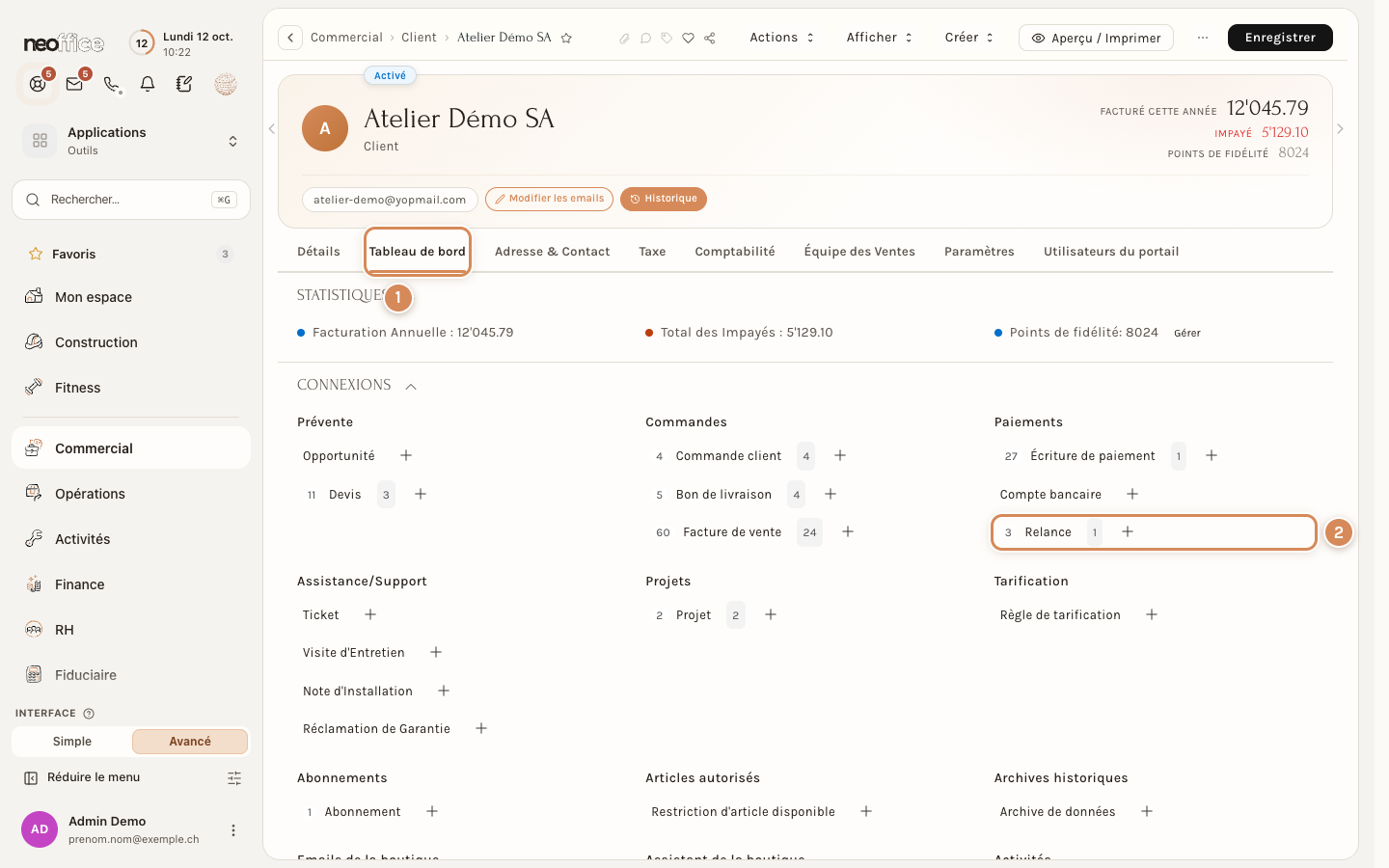Click the heart like icon

[x=688, y=39]
